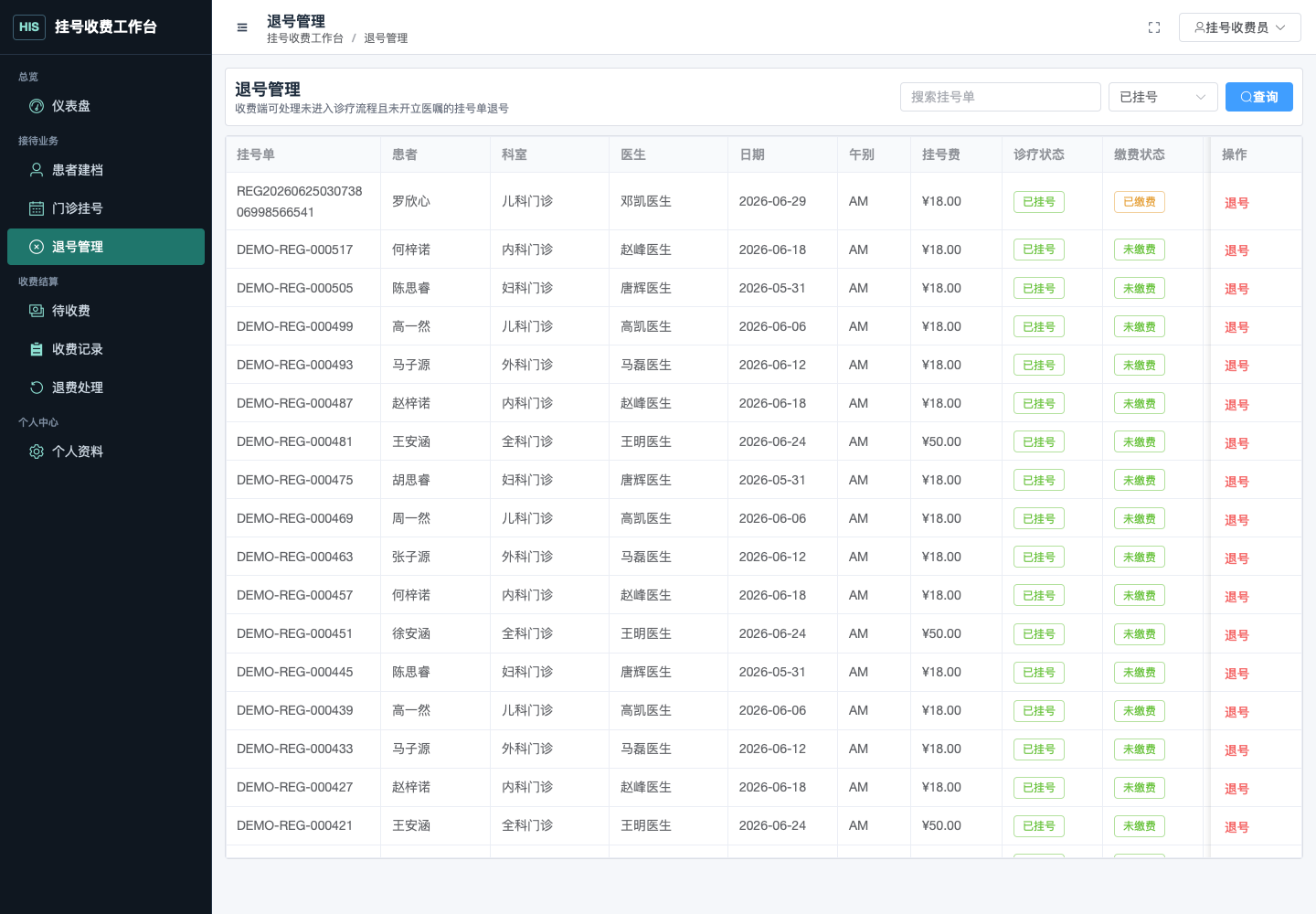Image resolution: width=1316 pixels, height=914 pixels.
Task: Open 收费记录 menu item
Action: tap(106, 349)
